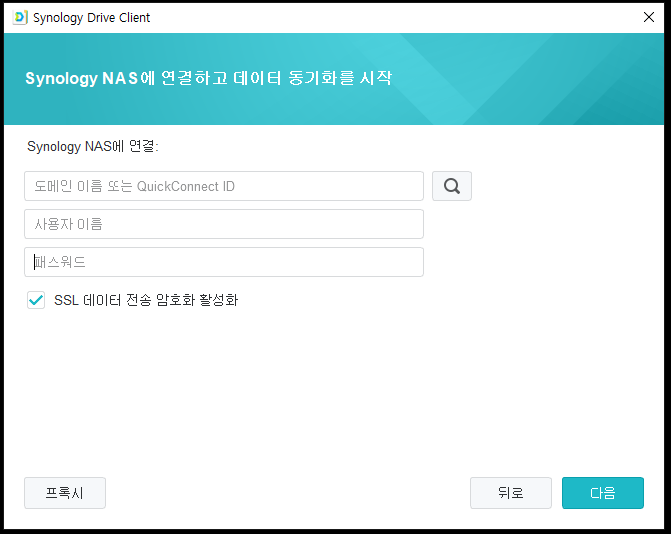Open 프록시 settings button
The height and width of the screenshot is (534, 671).
click(x=65, y=493)
